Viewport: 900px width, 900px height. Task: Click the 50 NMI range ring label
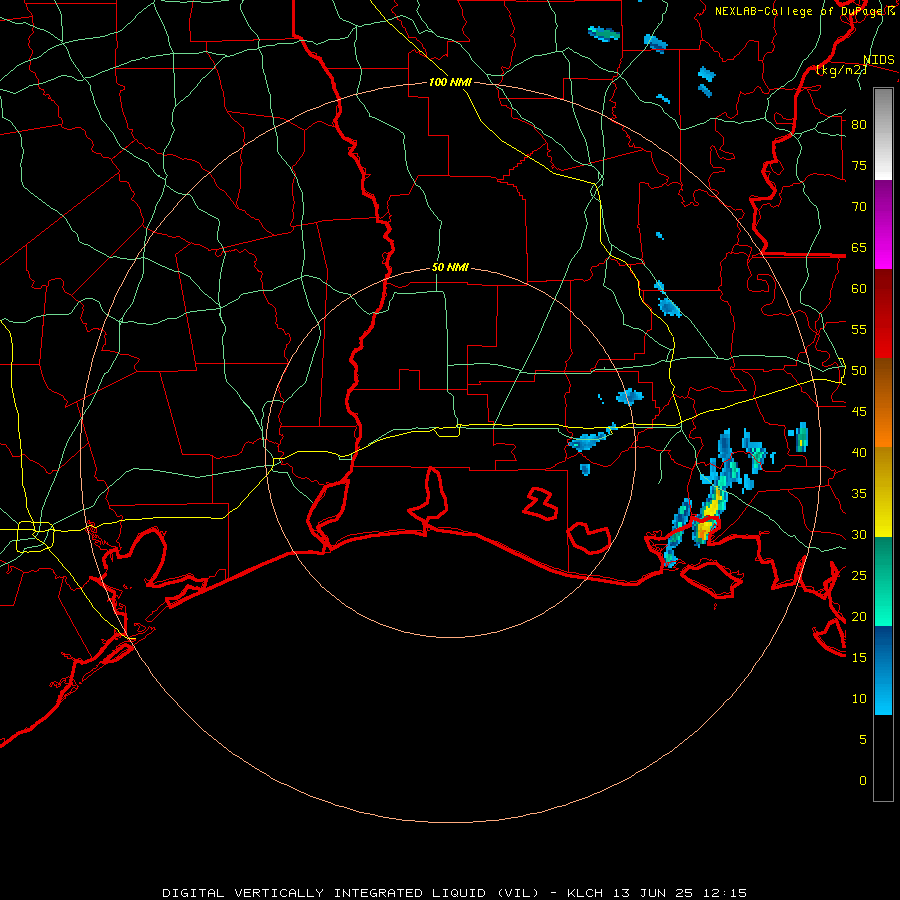(x=450, y=267)
